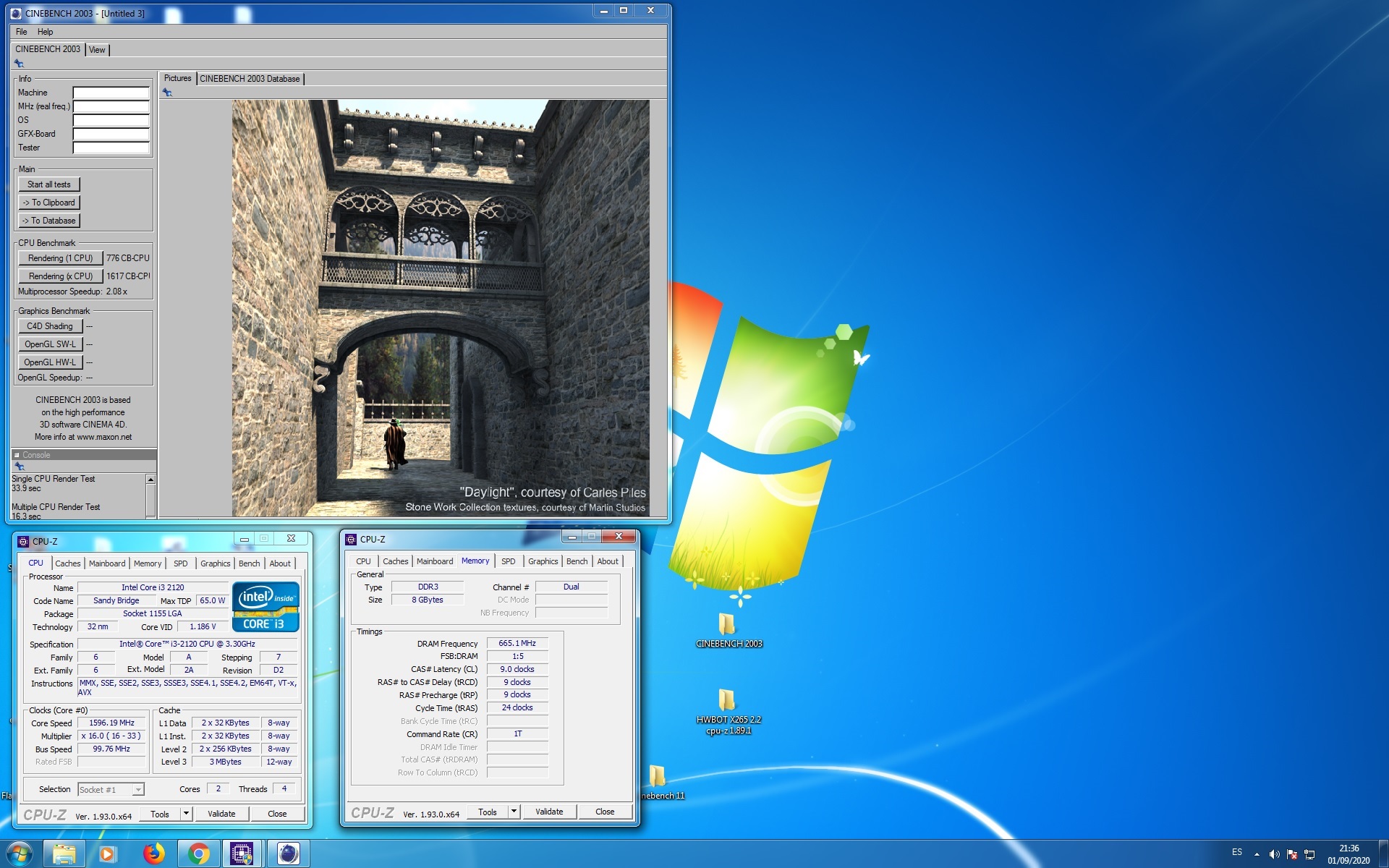Open Tools dropdown arrow in left CPU-Z
This screenshot has height=868, width=1389.
186,814
